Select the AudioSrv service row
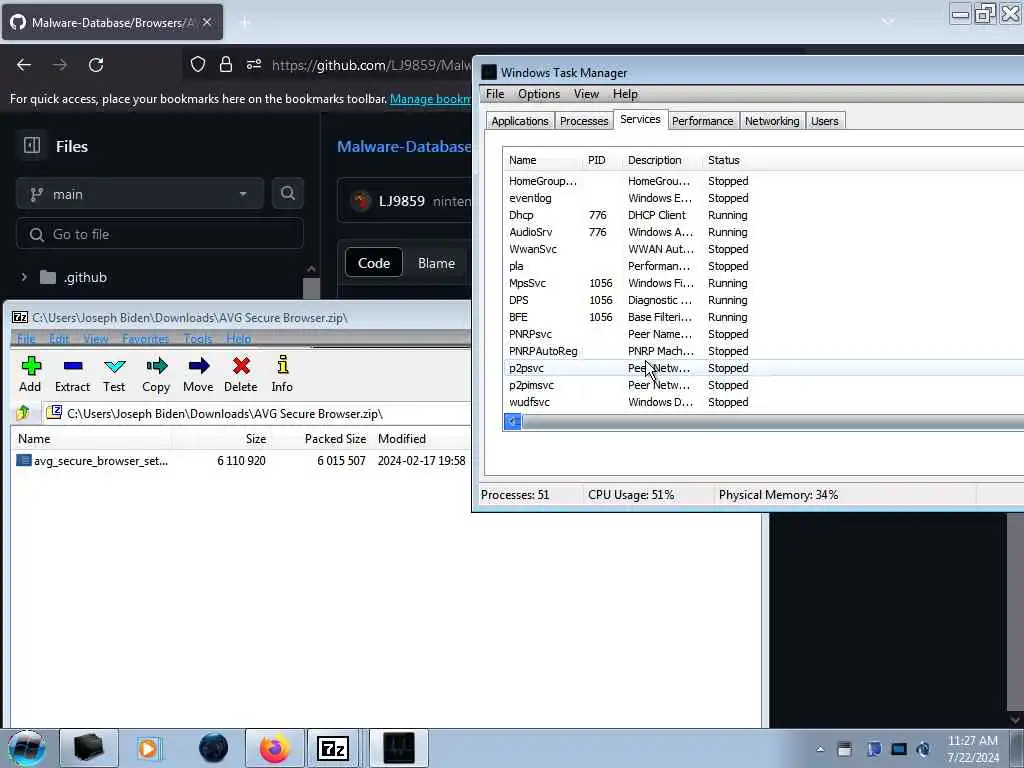 [x=763, y=232]
